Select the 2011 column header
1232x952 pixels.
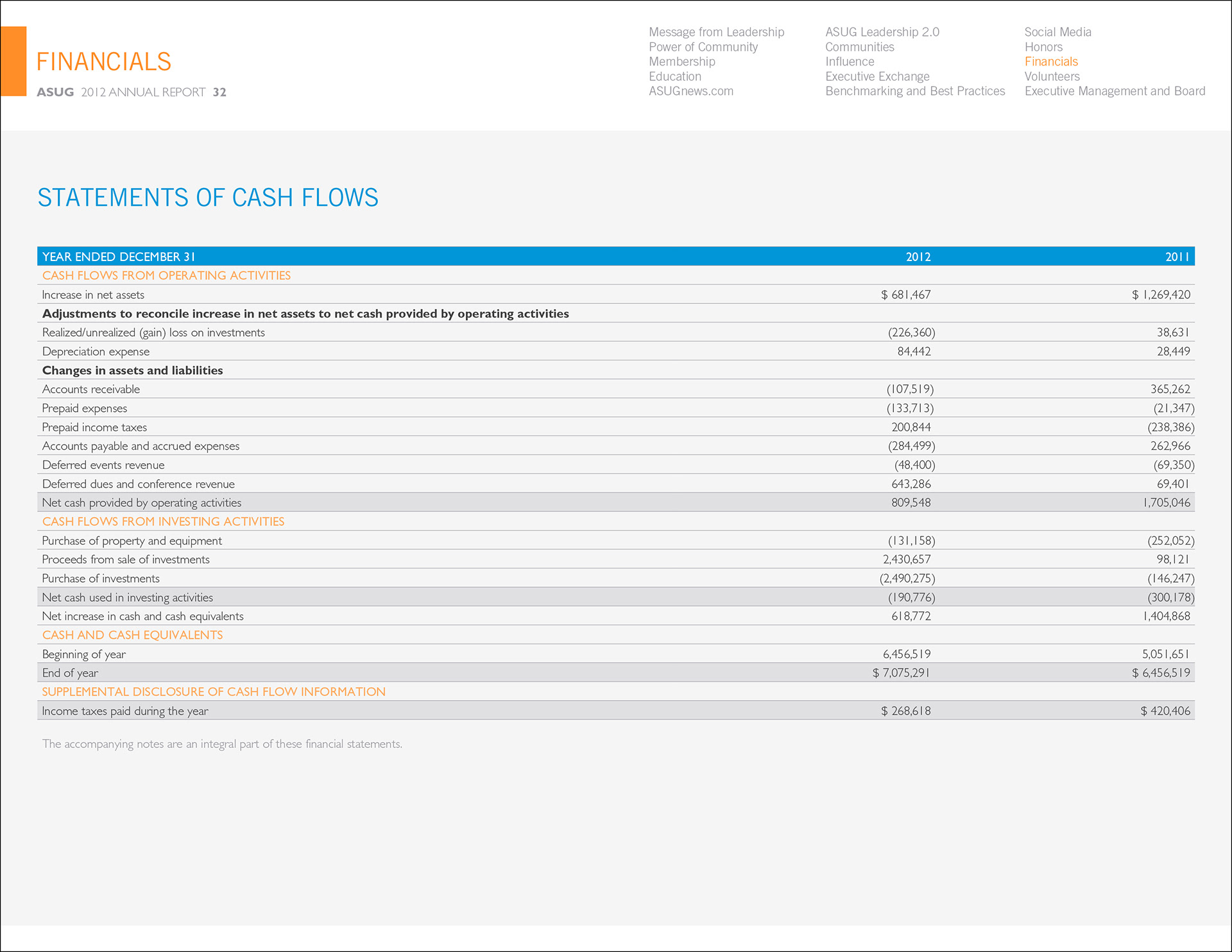[1177, 257]
